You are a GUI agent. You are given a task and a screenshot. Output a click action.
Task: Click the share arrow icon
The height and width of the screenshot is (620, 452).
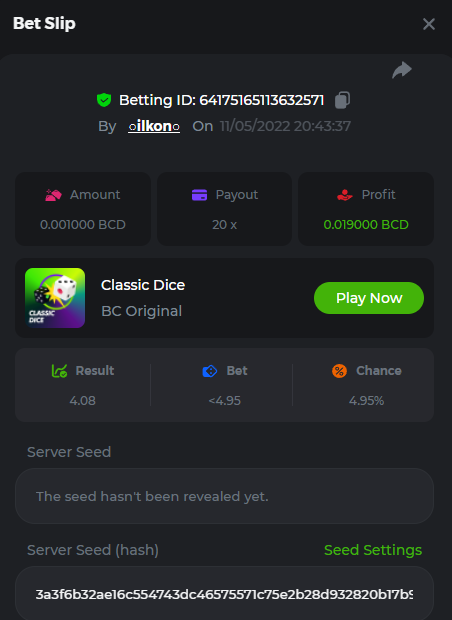[x=402, y=70]
